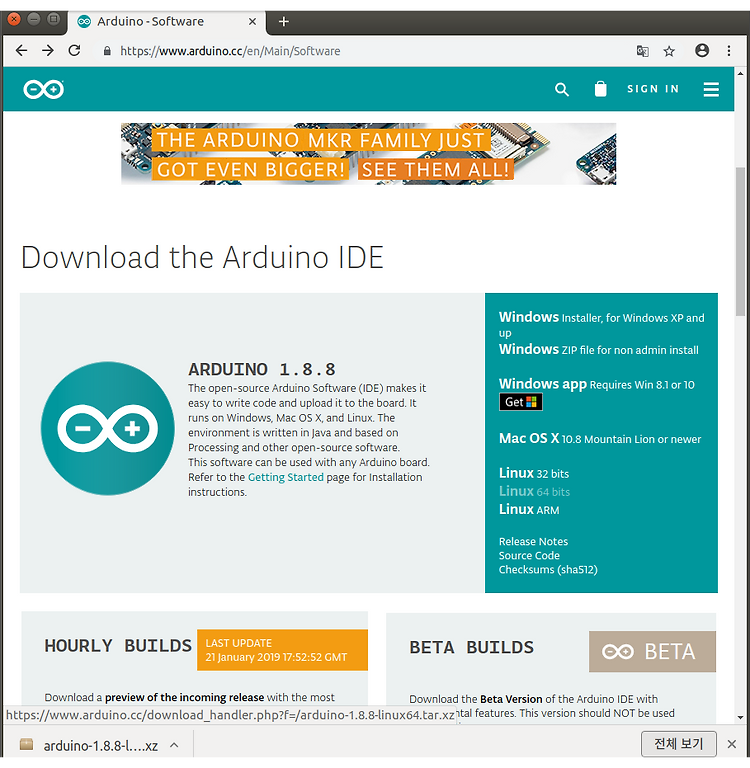The height and width of the screenshot is (768, 750).
Task: Open the shopping bag store icon
Action: coord(601,89)
